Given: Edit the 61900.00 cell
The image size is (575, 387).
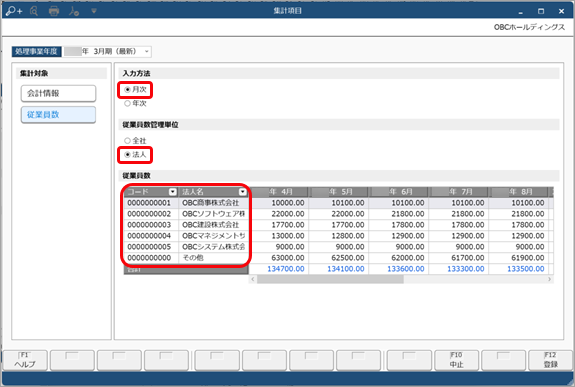Looking at the screenshot, I should click(519, 258).
